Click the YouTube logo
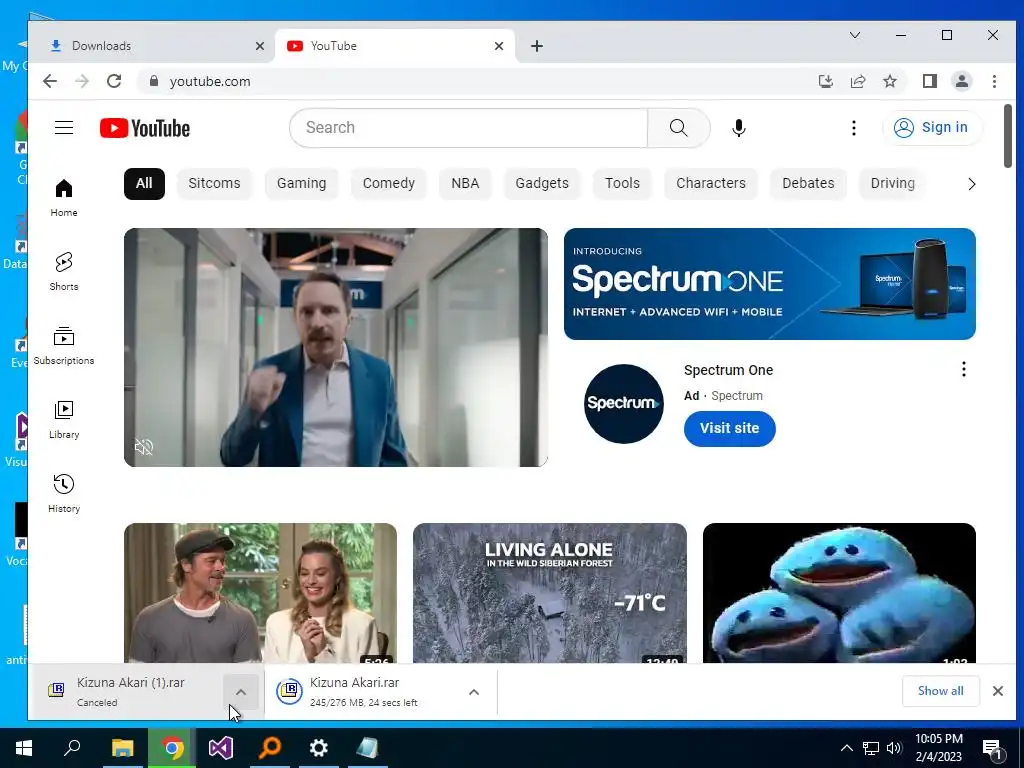The width and height of the screenshot is (1024, 768). point(145,128)
